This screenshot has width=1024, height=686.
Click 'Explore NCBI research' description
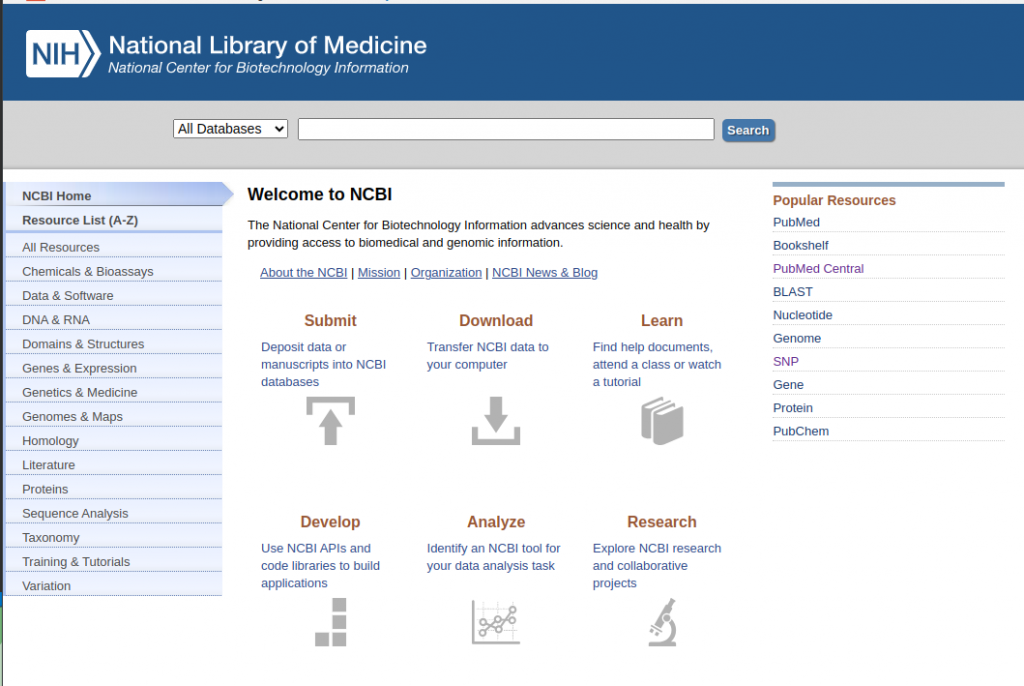coord(657,565)
